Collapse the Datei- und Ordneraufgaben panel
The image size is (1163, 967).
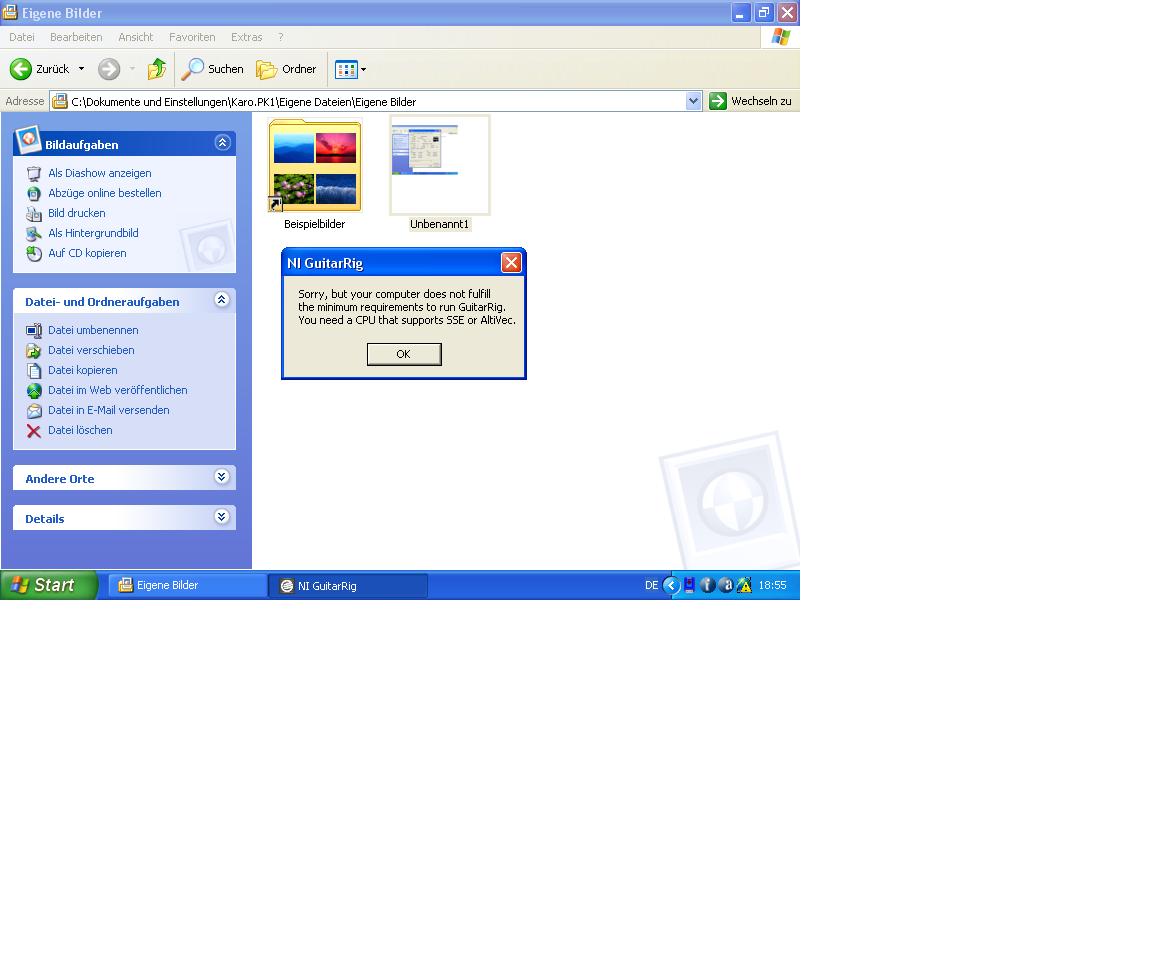(222, 300)
